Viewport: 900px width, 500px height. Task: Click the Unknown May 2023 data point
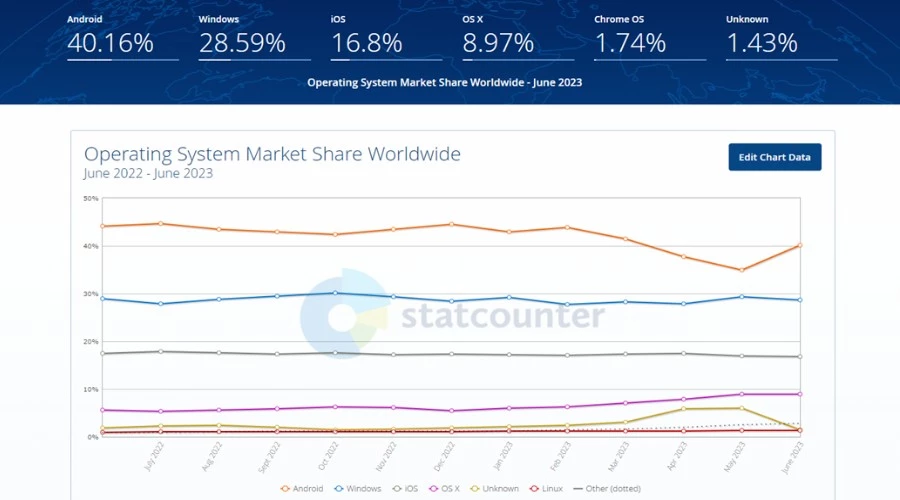coord(741,408)
